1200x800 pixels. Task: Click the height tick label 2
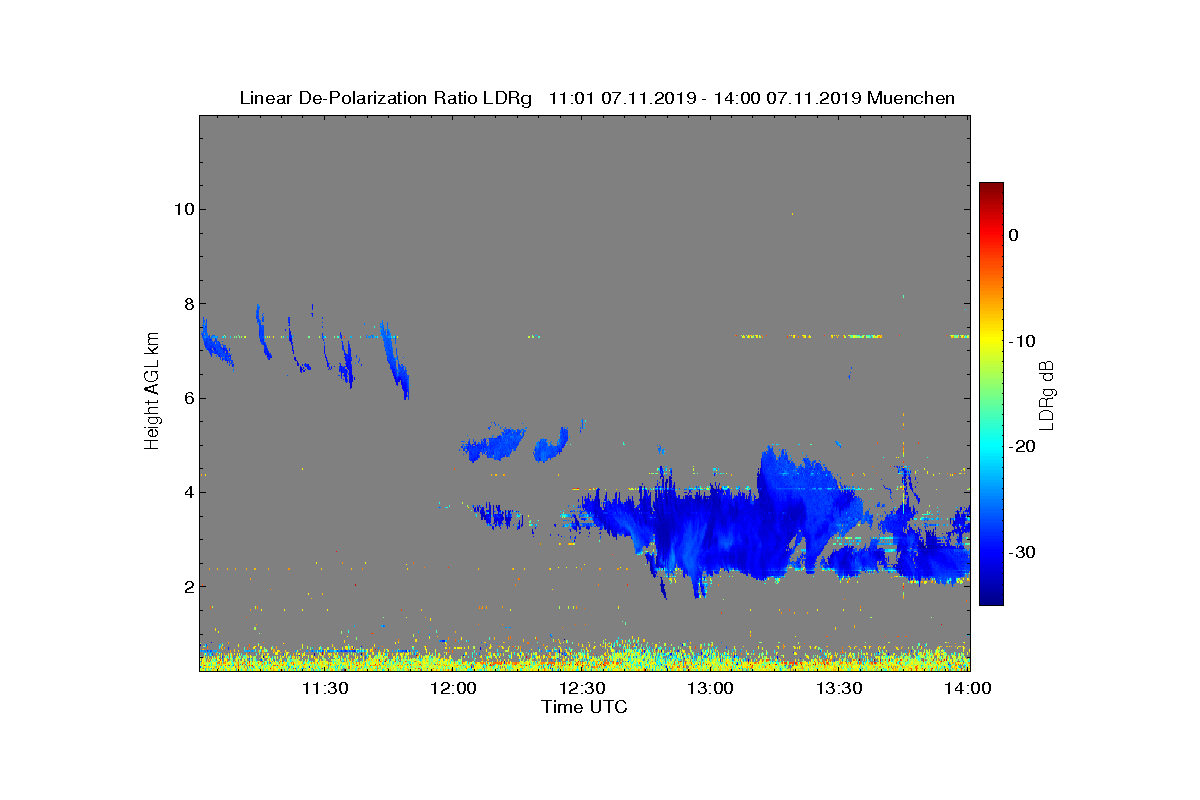(x=188, y=586)
